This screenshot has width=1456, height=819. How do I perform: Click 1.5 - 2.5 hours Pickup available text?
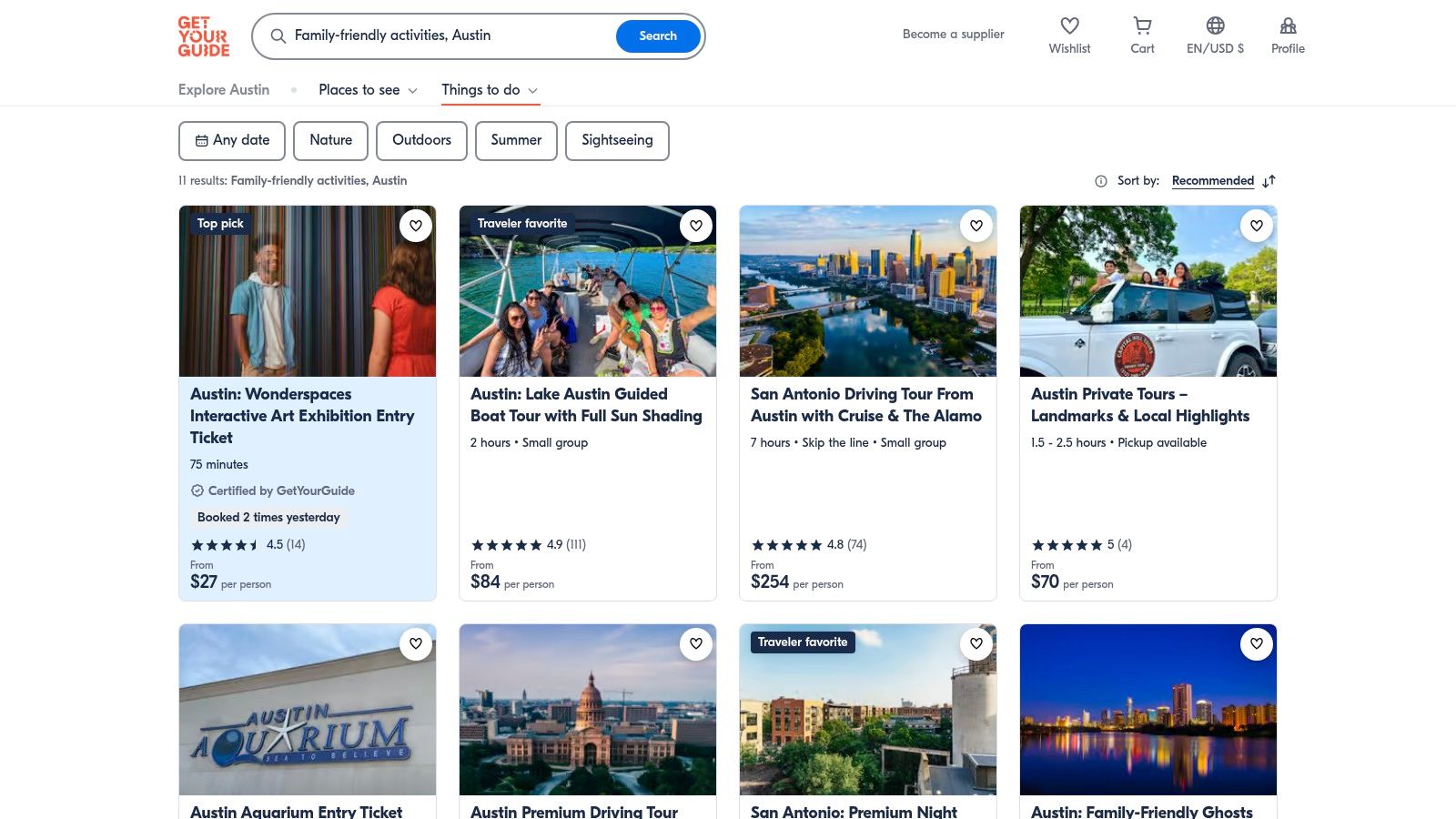coord(1118,442)
